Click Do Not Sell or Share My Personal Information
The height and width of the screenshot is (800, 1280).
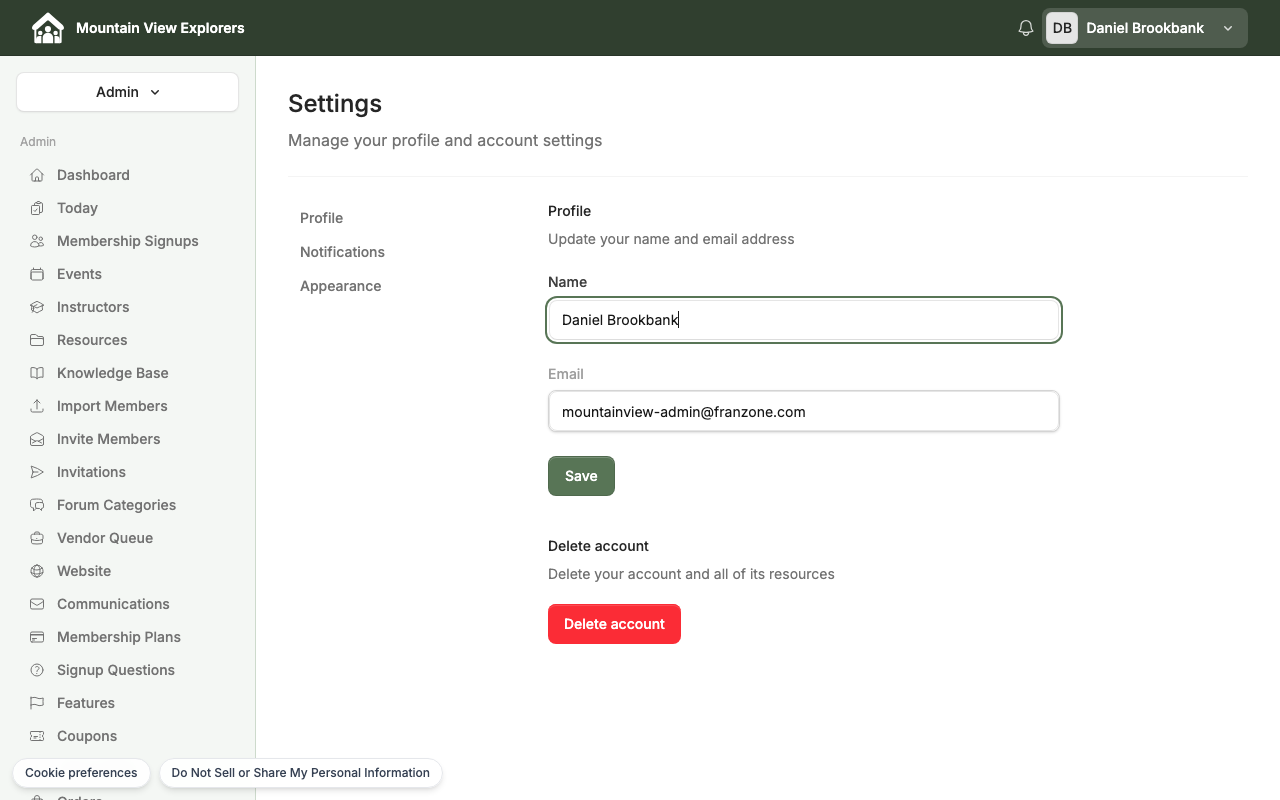tap(300, 773)
